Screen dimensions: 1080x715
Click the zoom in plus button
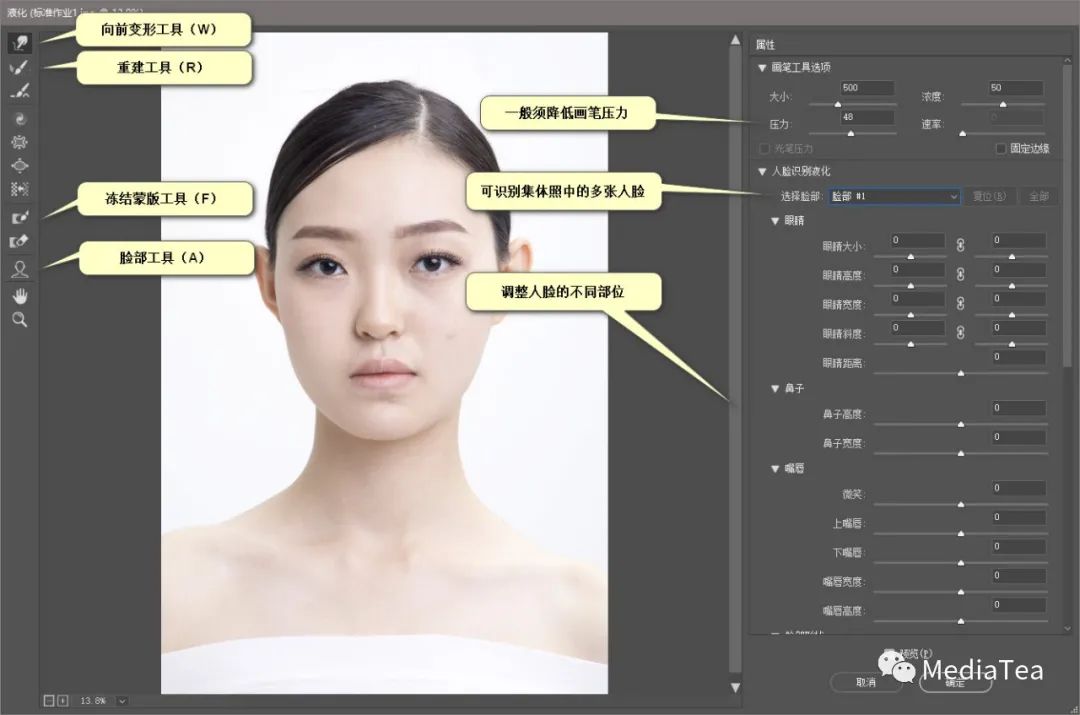click(x=63, y=701)
